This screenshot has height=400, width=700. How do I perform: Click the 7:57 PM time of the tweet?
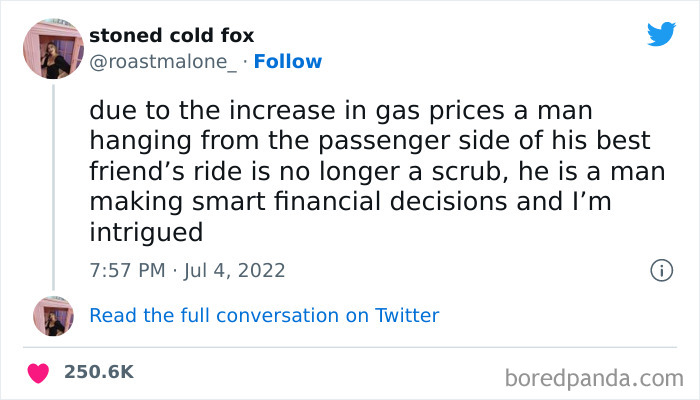[128, 270]
